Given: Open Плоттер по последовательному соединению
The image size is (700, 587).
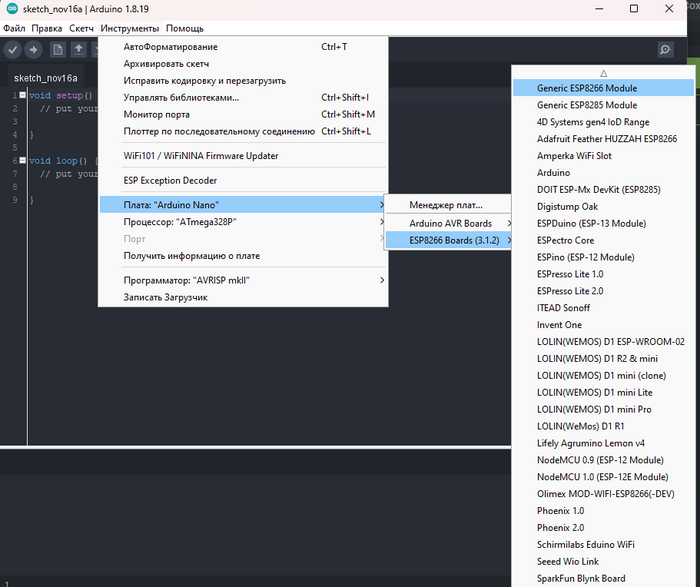Looking at the screenshot, I should (x=243, y=131).
